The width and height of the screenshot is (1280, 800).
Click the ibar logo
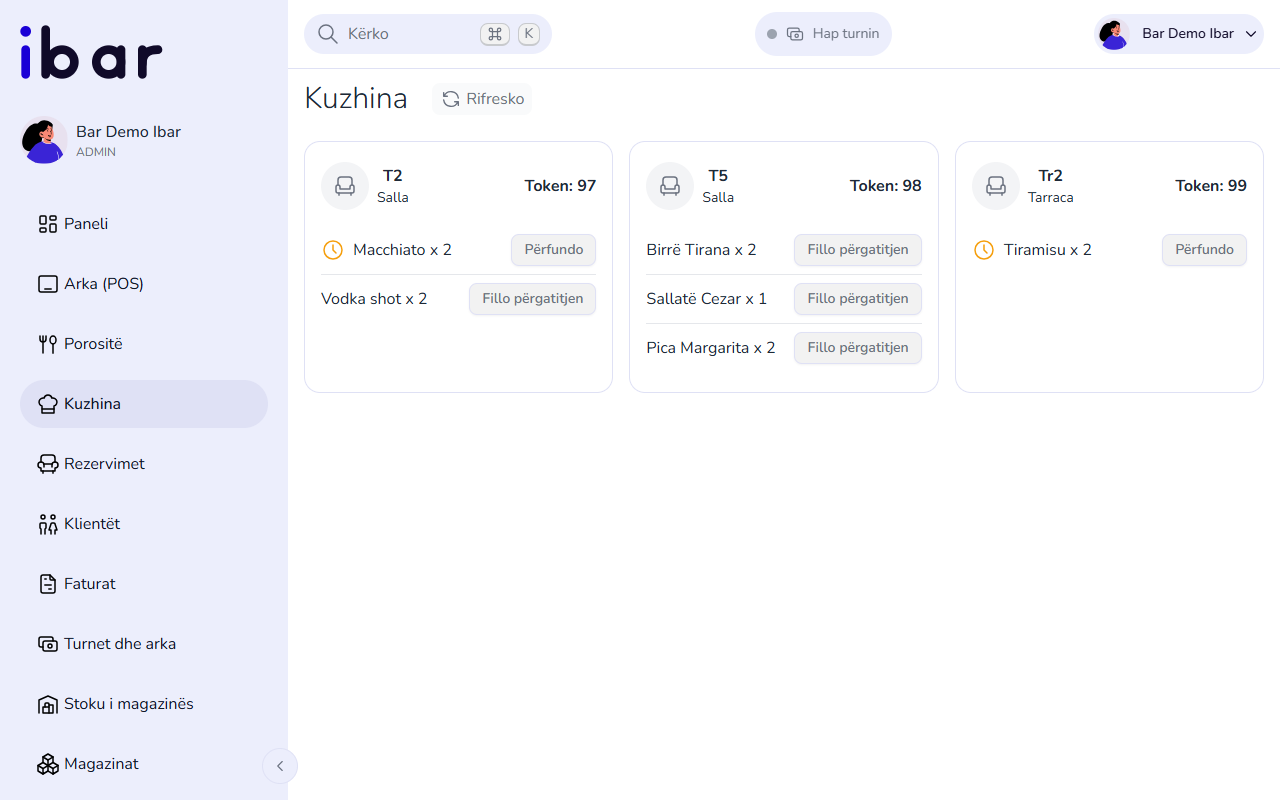[91, 53]
